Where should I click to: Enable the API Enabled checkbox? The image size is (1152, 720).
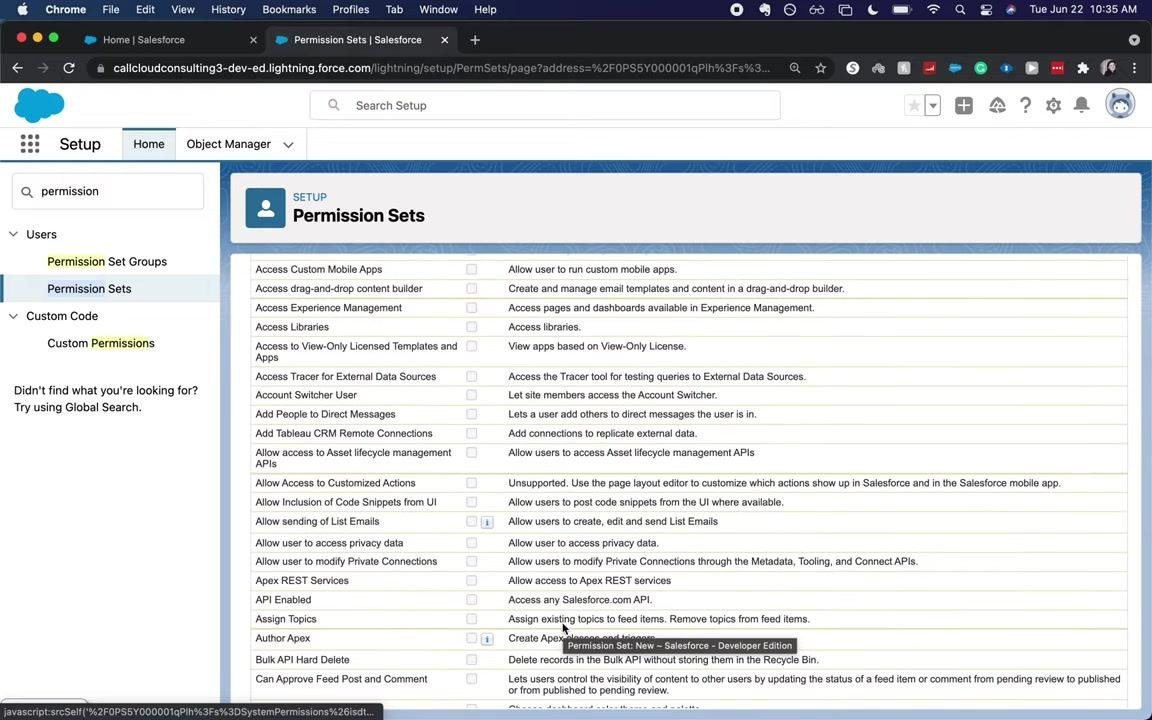[472, 600]
